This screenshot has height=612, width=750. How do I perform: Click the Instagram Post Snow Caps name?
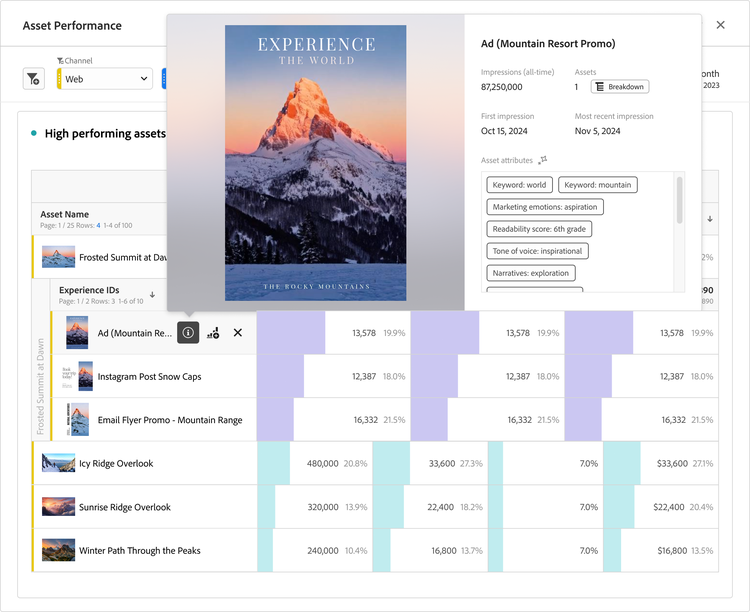coord(149,377)
